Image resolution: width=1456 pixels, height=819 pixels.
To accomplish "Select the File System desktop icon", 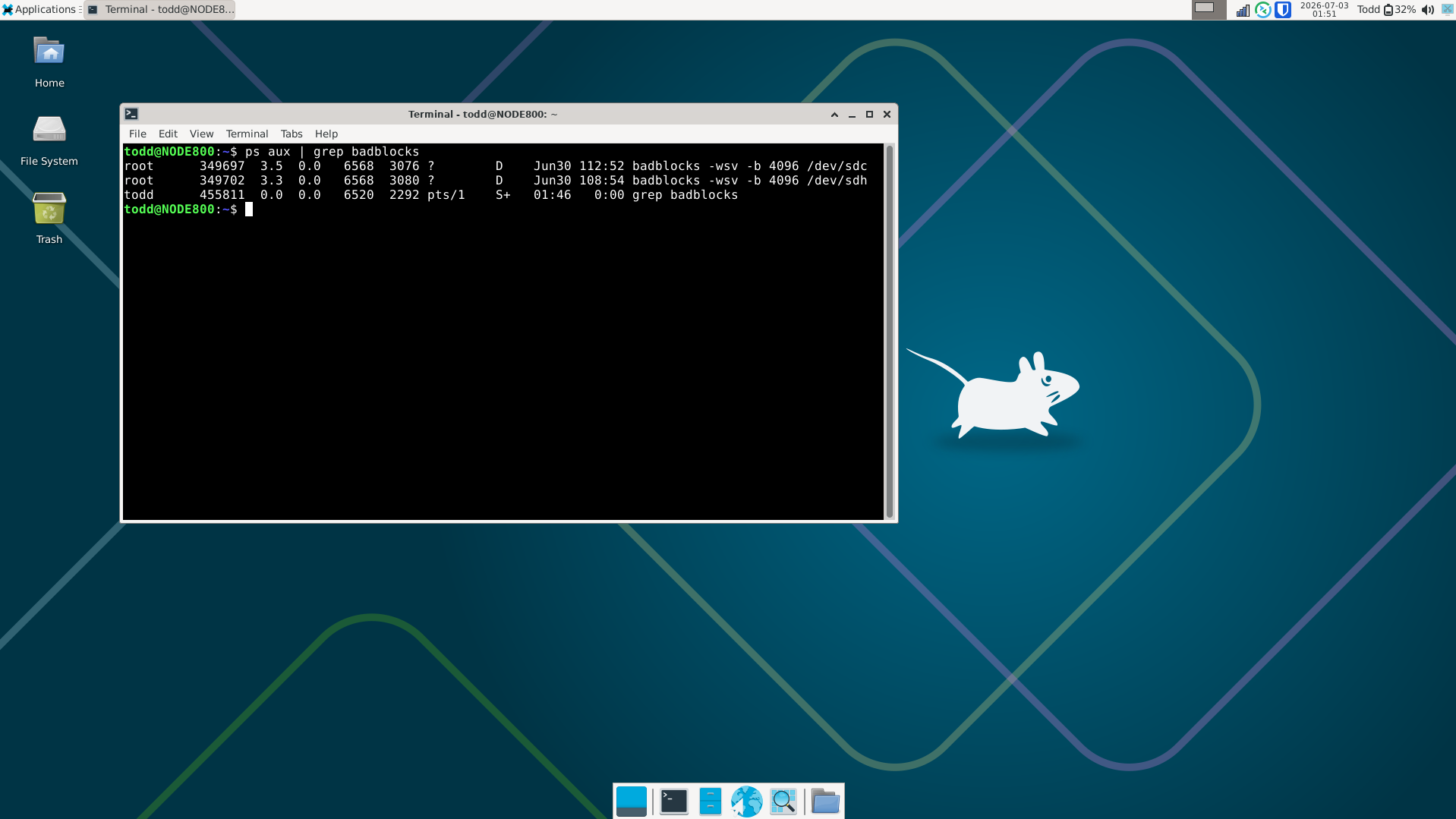I will click(49, 140).
